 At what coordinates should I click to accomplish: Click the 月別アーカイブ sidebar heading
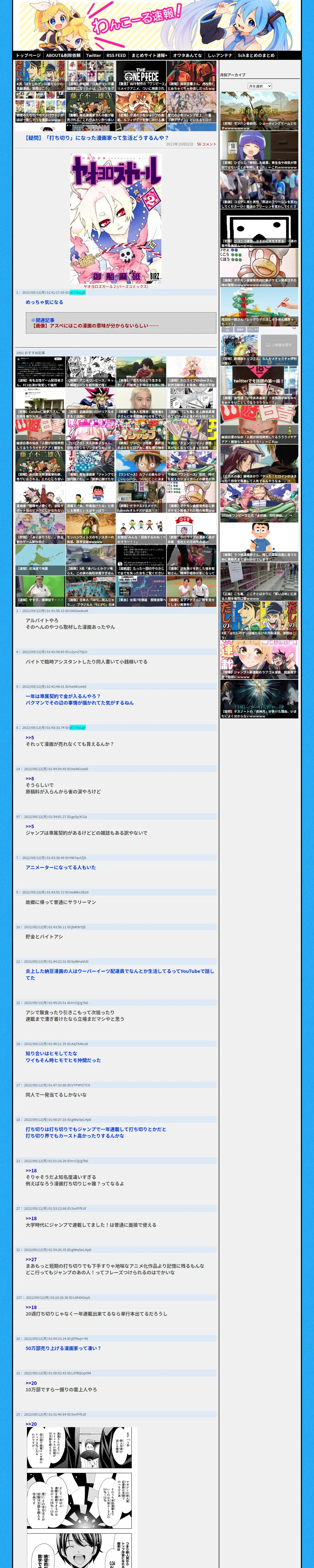[233, 75]
